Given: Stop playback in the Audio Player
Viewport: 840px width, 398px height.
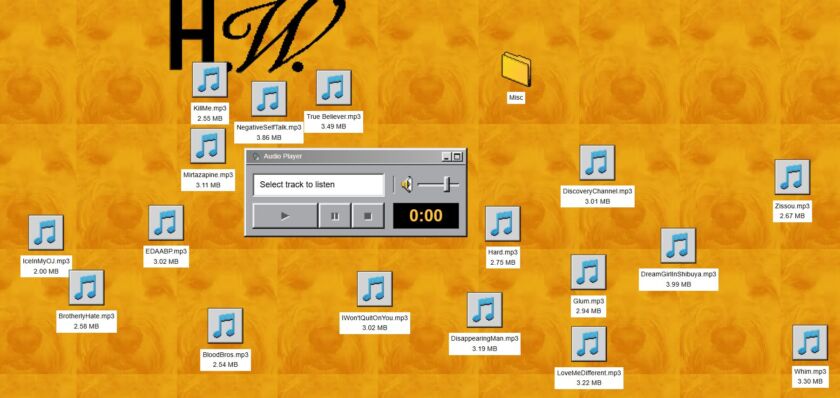Looking at the screenshot, I should pos(368,216).
